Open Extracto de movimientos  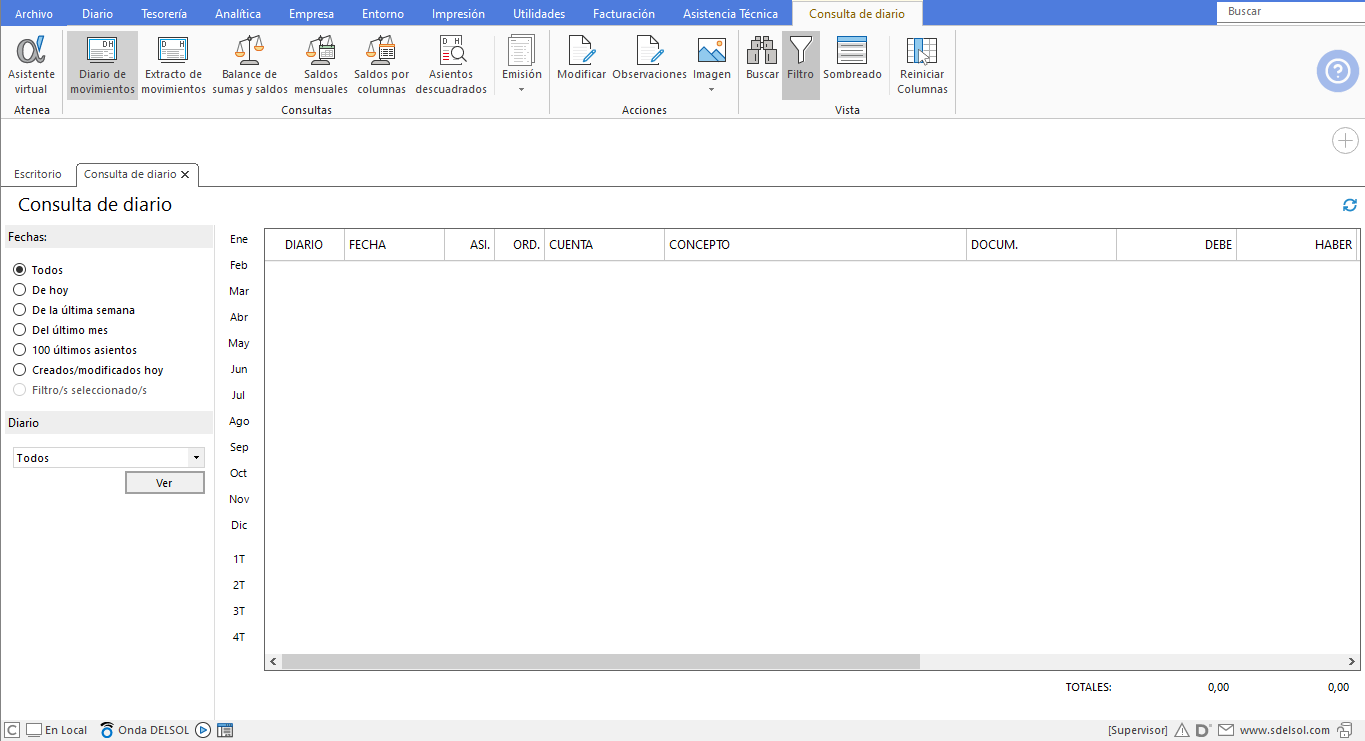[x=173, y=66]
